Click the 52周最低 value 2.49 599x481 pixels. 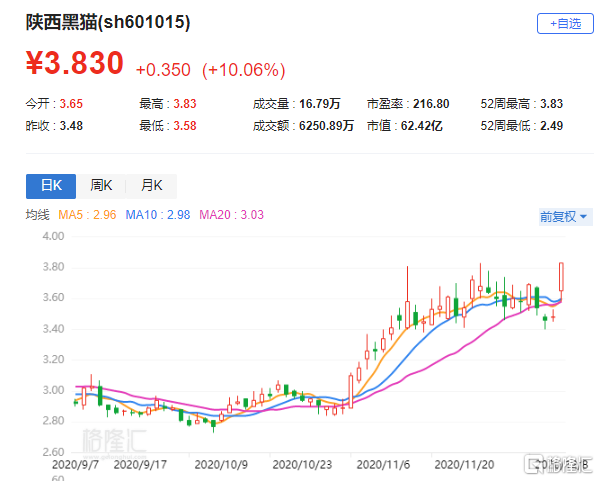pos(551,126)
